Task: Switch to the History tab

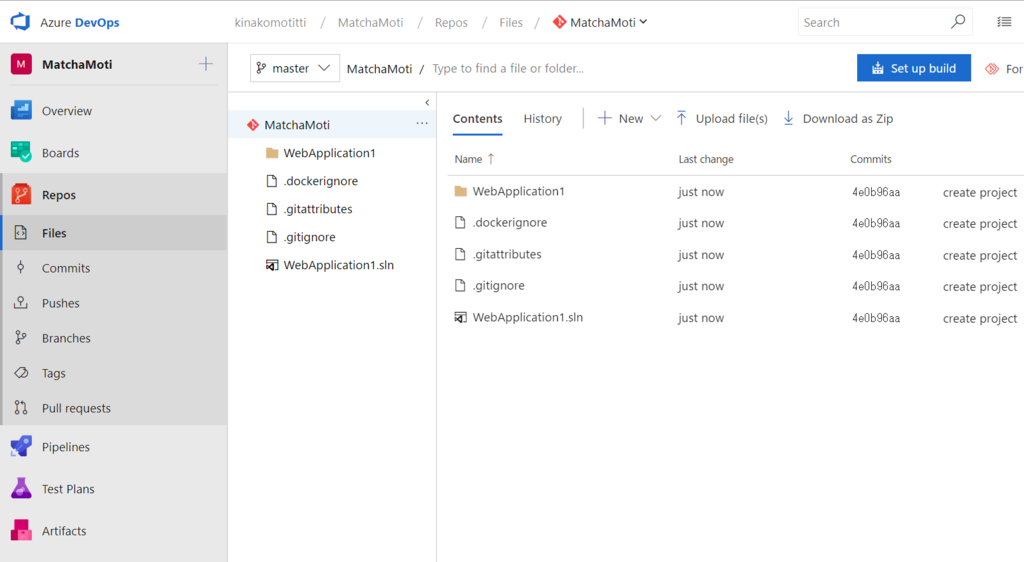Action: (x=542, y=119)
